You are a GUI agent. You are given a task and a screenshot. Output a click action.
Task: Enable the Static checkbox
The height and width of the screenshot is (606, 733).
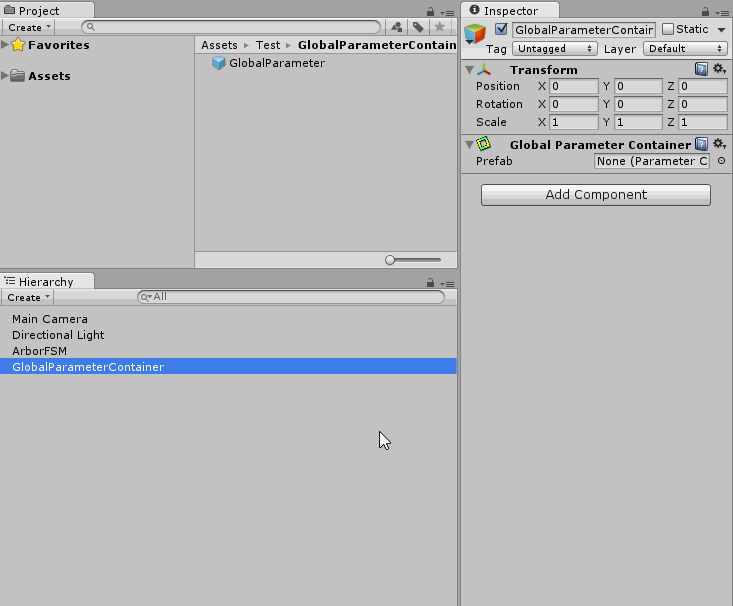tap(668, 30)
